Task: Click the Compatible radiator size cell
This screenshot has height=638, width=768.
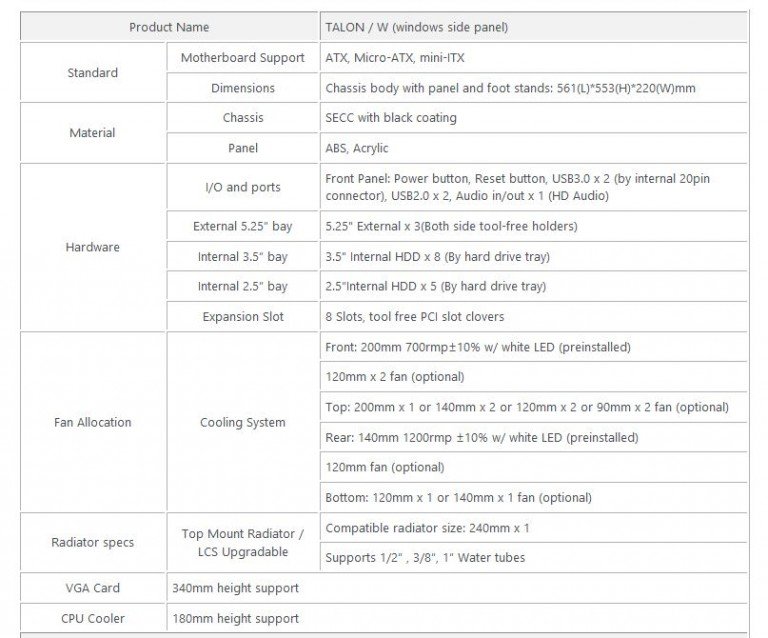Action: pos(533,528)
